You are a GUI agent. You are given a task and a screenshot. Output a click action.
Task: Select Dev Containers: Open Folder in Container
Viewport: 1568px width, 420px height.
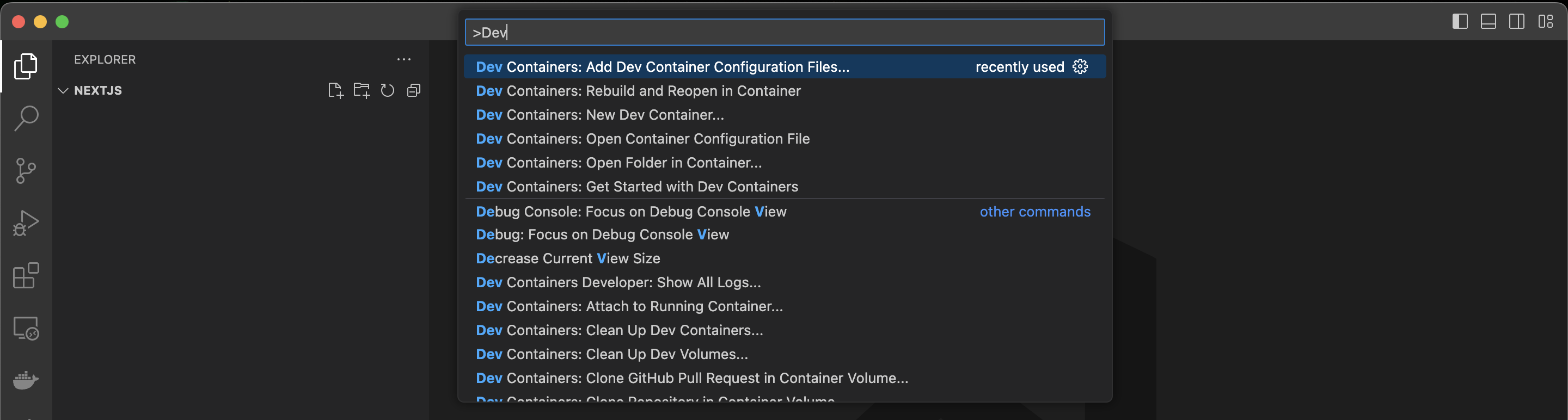point(618,163)
